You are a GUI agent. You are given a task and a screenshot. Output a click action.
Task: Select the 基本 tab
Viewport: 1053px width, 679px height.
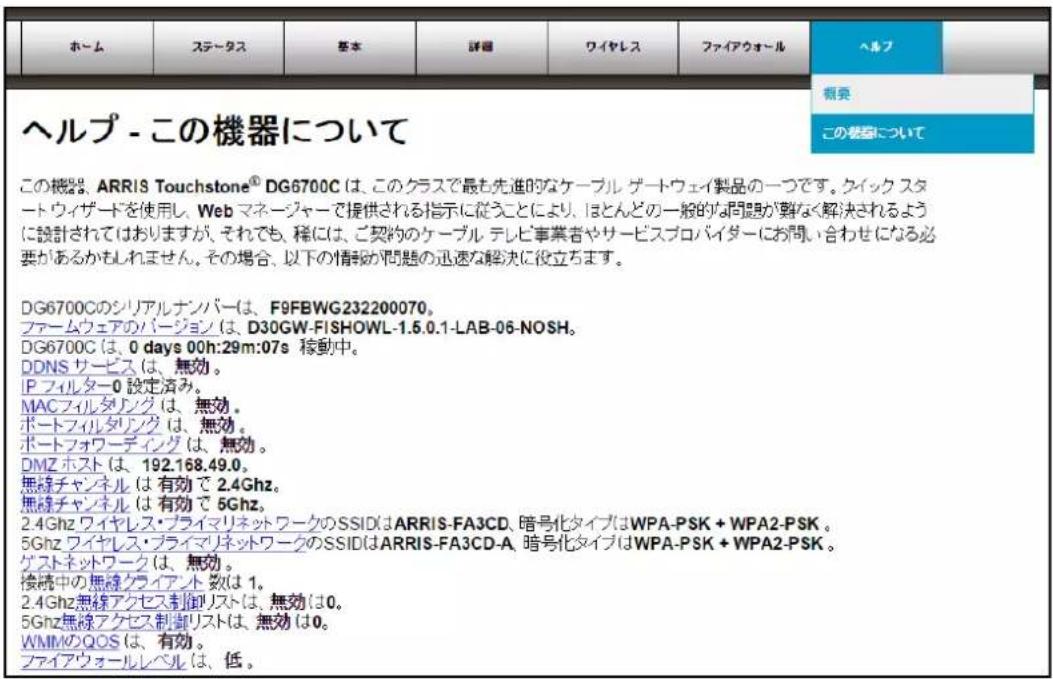(x=350, y=47)
